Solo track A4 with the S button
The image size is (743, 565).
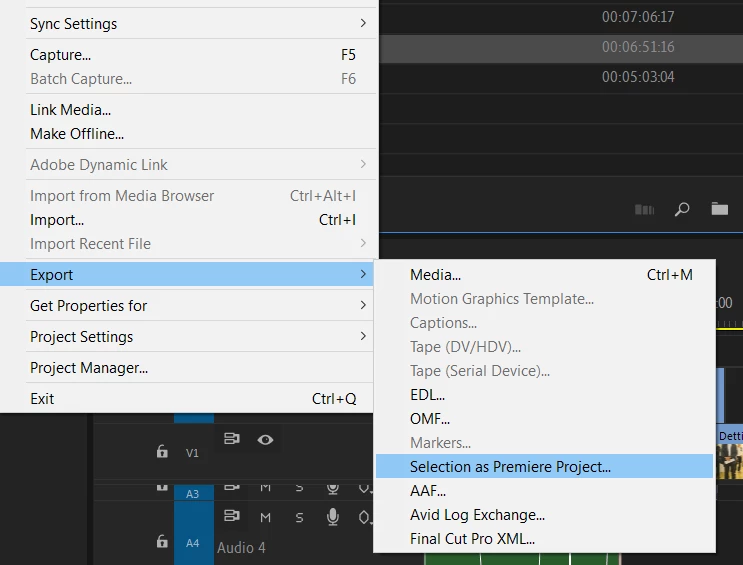click(x=299, y=517)
